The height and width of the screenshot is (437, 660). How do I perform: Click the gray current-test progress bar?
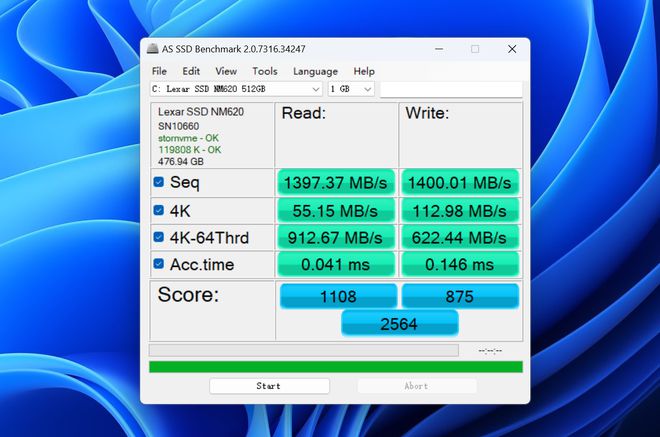point(303,350)
